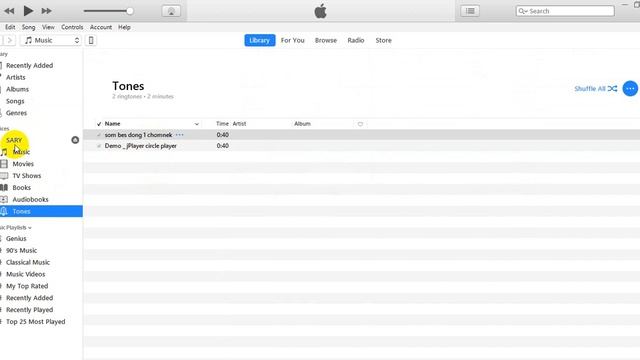
Task: Open the My Top Rated playlist
Action: pos(27,286)
